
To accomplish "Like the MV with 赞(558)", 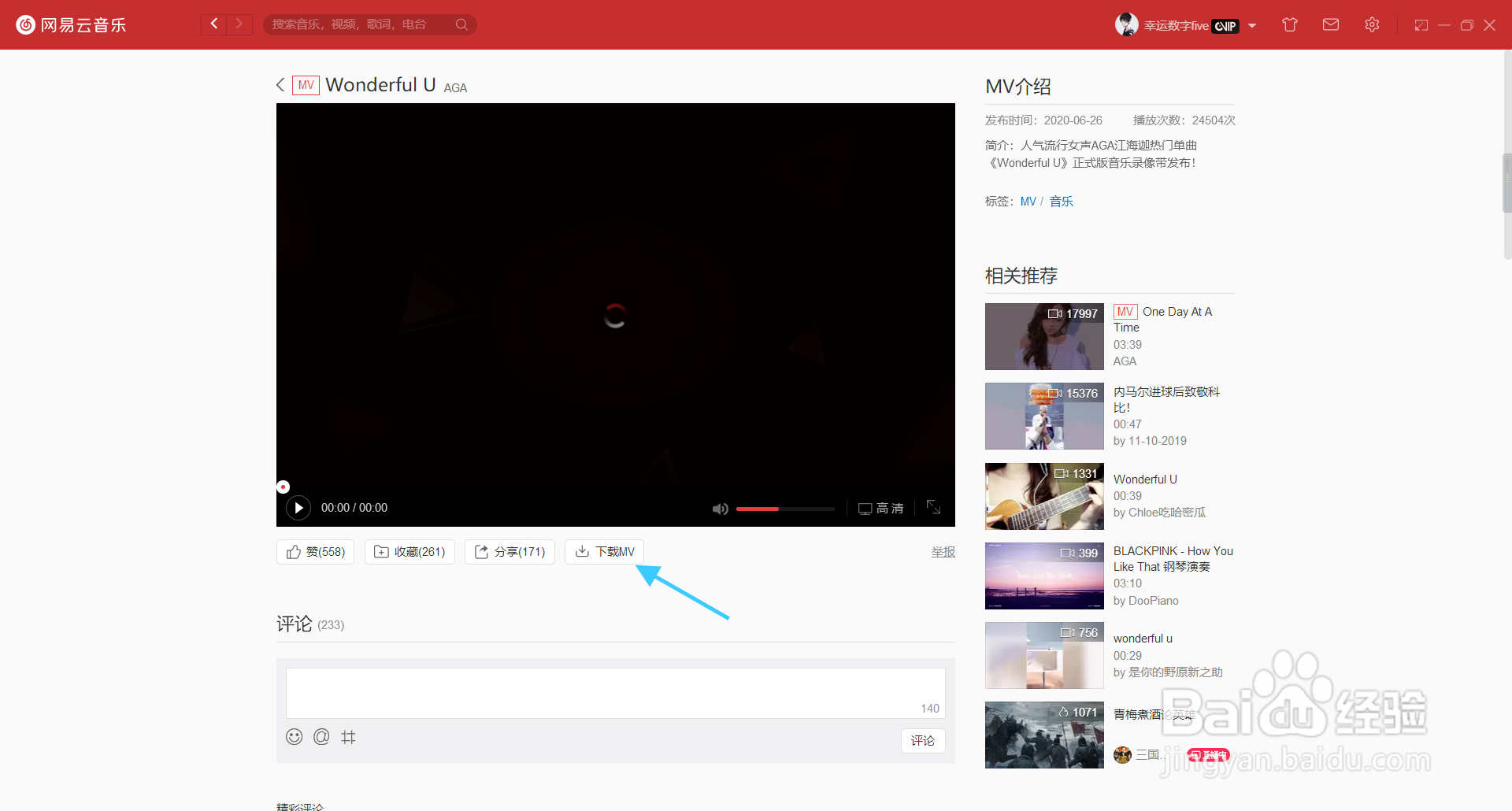I will (315, 552).
